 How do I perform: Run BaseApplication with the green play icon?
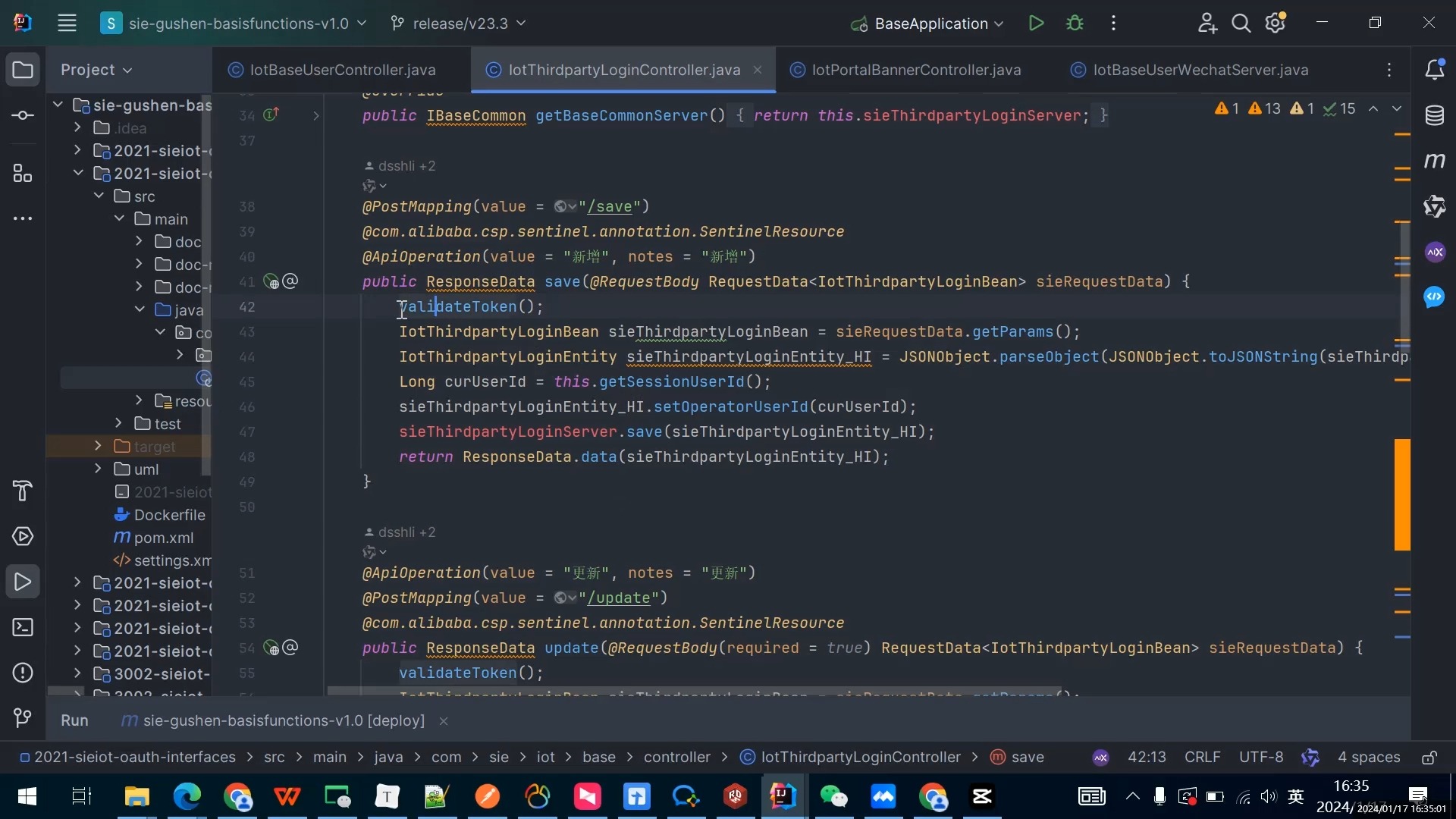(x=1036, y=24)
